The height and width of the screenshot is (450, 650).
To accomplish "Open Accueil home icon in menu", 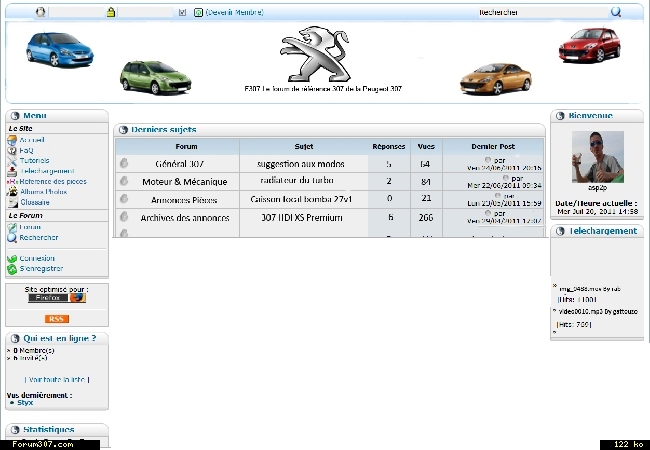I will [x=12, y=140].
